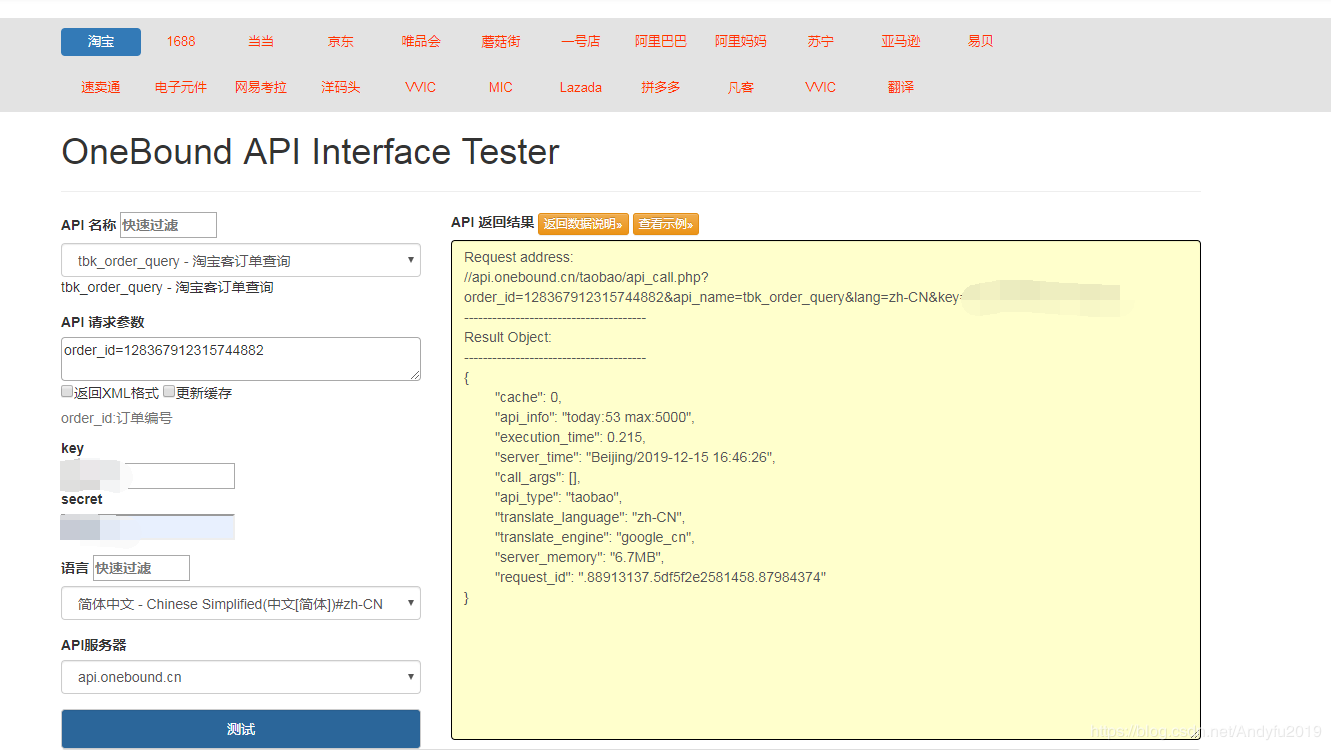This screenshot has width=1331, height=750.
Task: Click the "server_time" Beijing/2019-12-15 line
Action: click(x=635, y=457)
